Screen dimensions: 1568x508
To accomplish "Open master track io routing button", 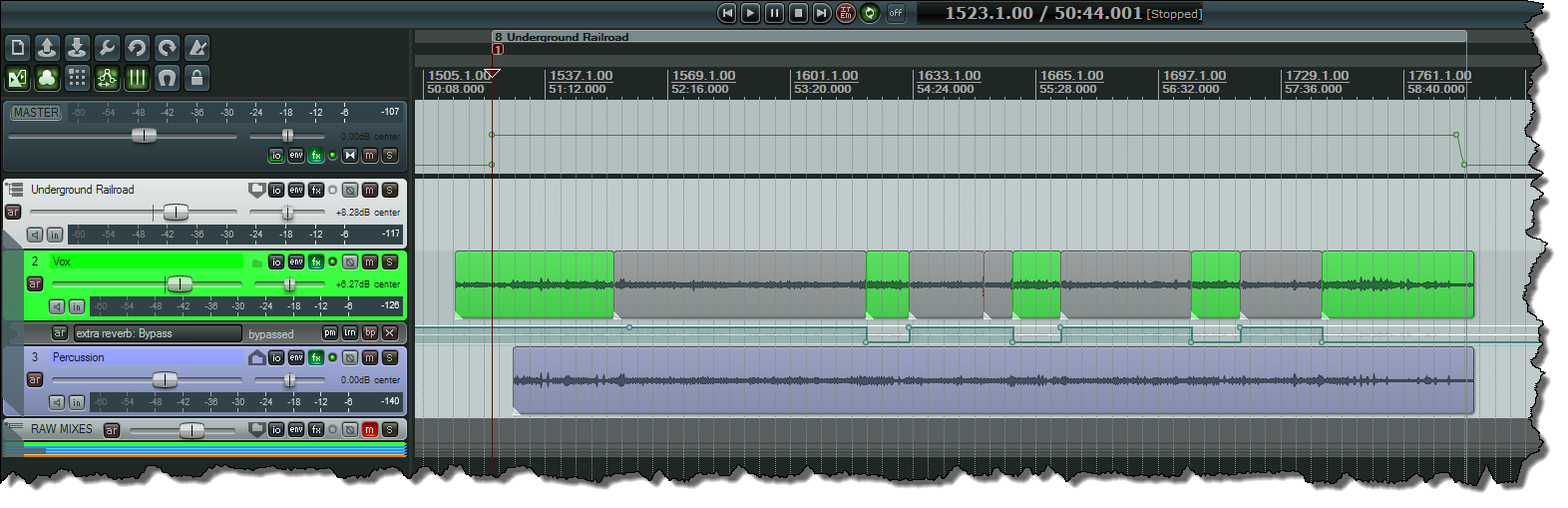I will click(x=276, y=156).
